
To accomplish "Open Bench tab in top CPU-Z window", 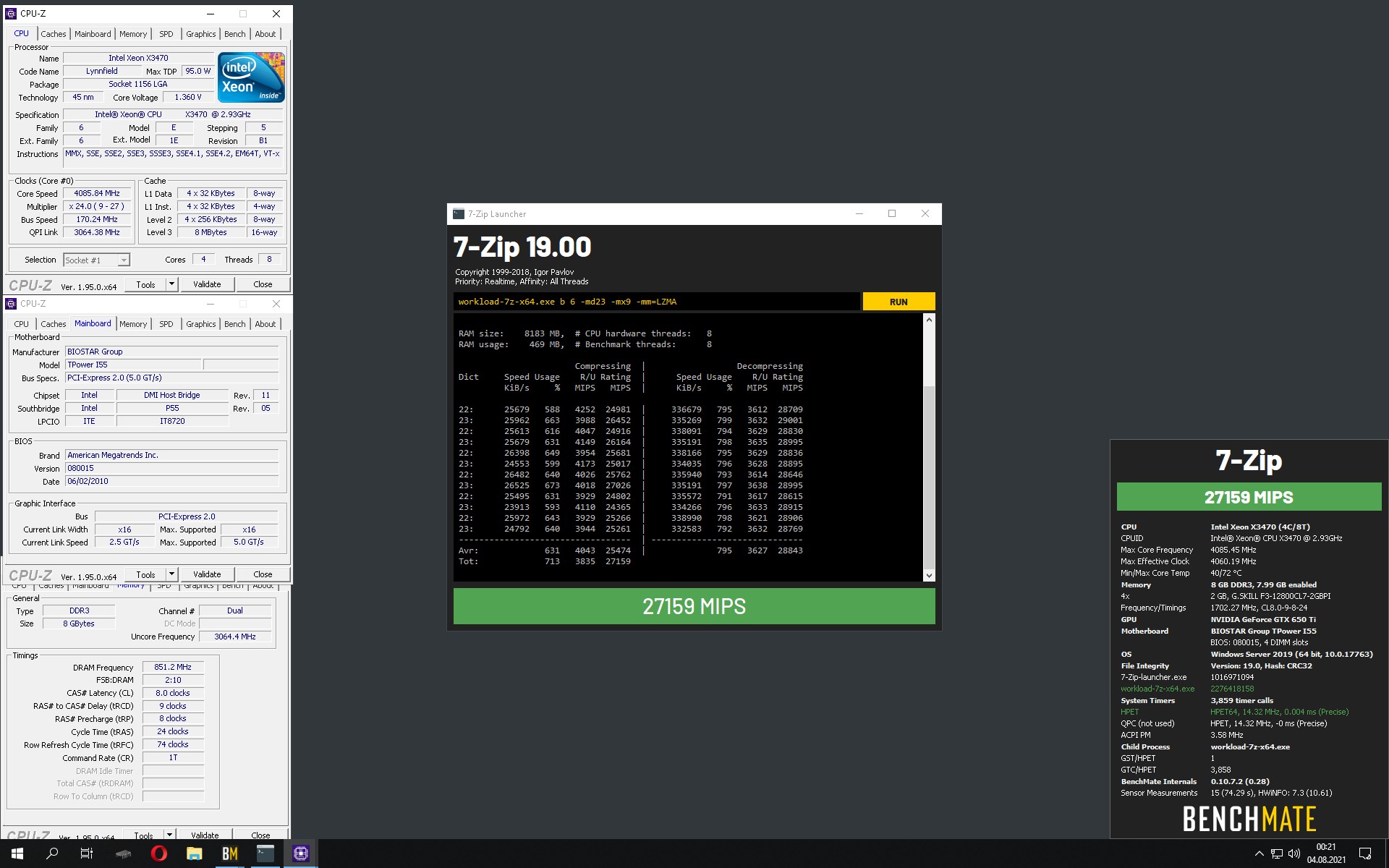I will 234,34.
